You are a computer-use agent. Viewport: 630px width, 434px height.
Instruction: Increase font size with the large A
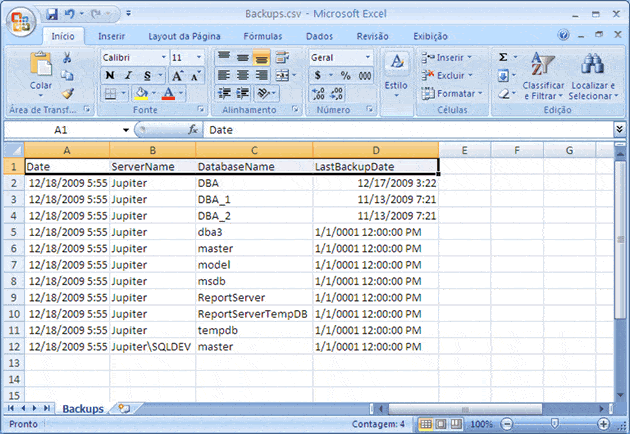click(x=177, y=76)
